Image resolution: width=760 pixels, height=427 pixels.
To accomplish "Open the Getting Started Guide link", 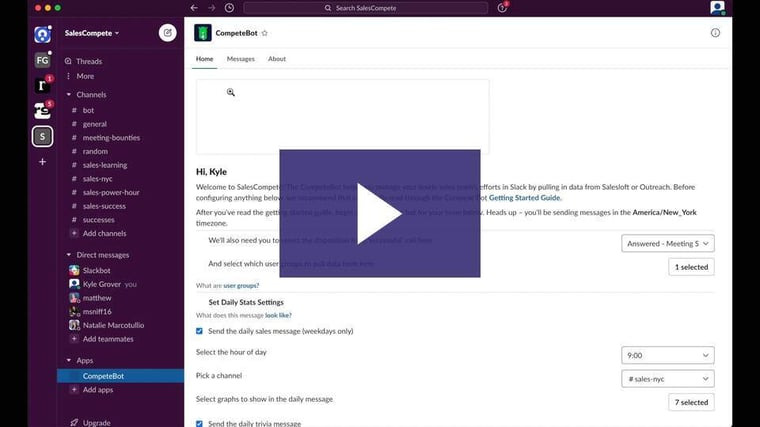I will click(524, 198).
